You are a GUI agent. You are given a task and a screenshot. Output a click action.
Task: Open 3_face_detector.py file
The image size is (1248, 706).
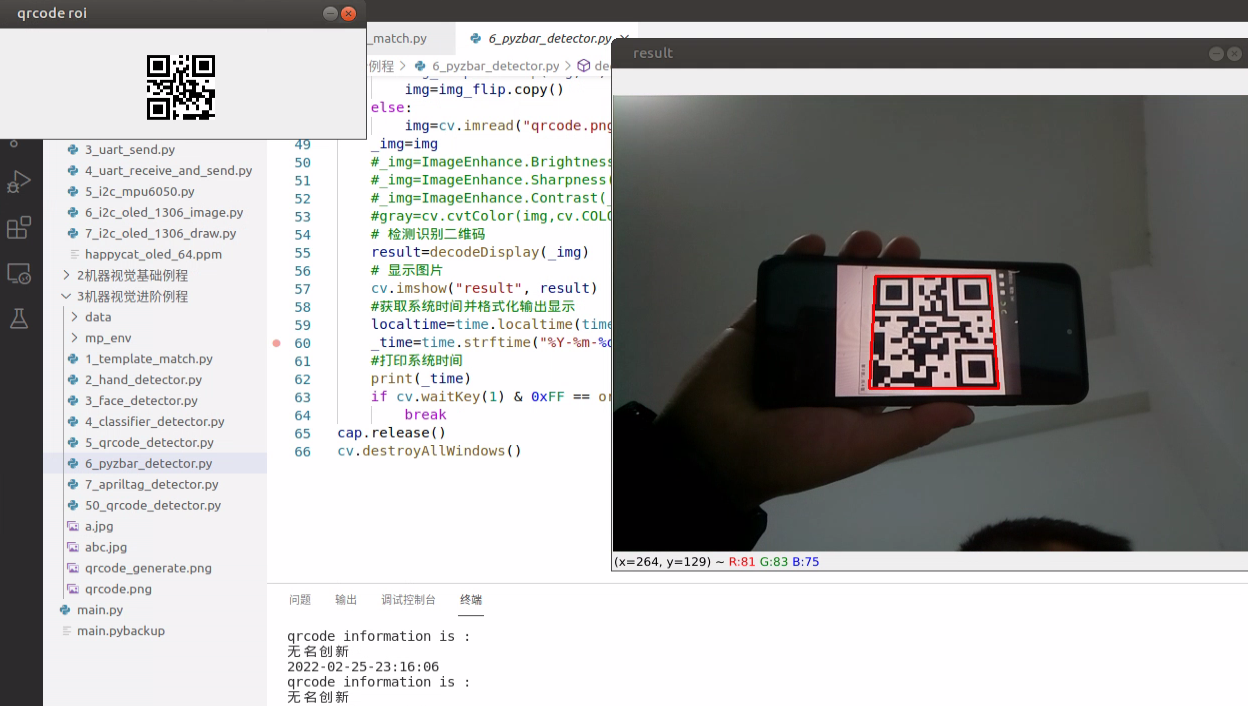141,401
